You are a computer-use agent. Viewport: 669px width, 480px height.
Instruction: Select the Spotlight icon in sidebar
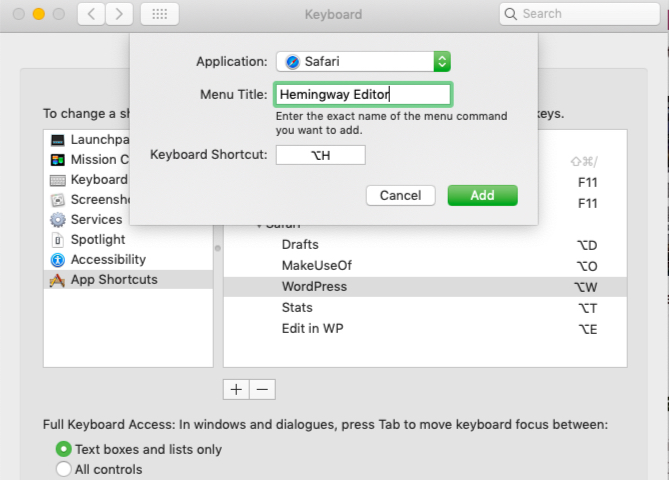pos(58,240)
